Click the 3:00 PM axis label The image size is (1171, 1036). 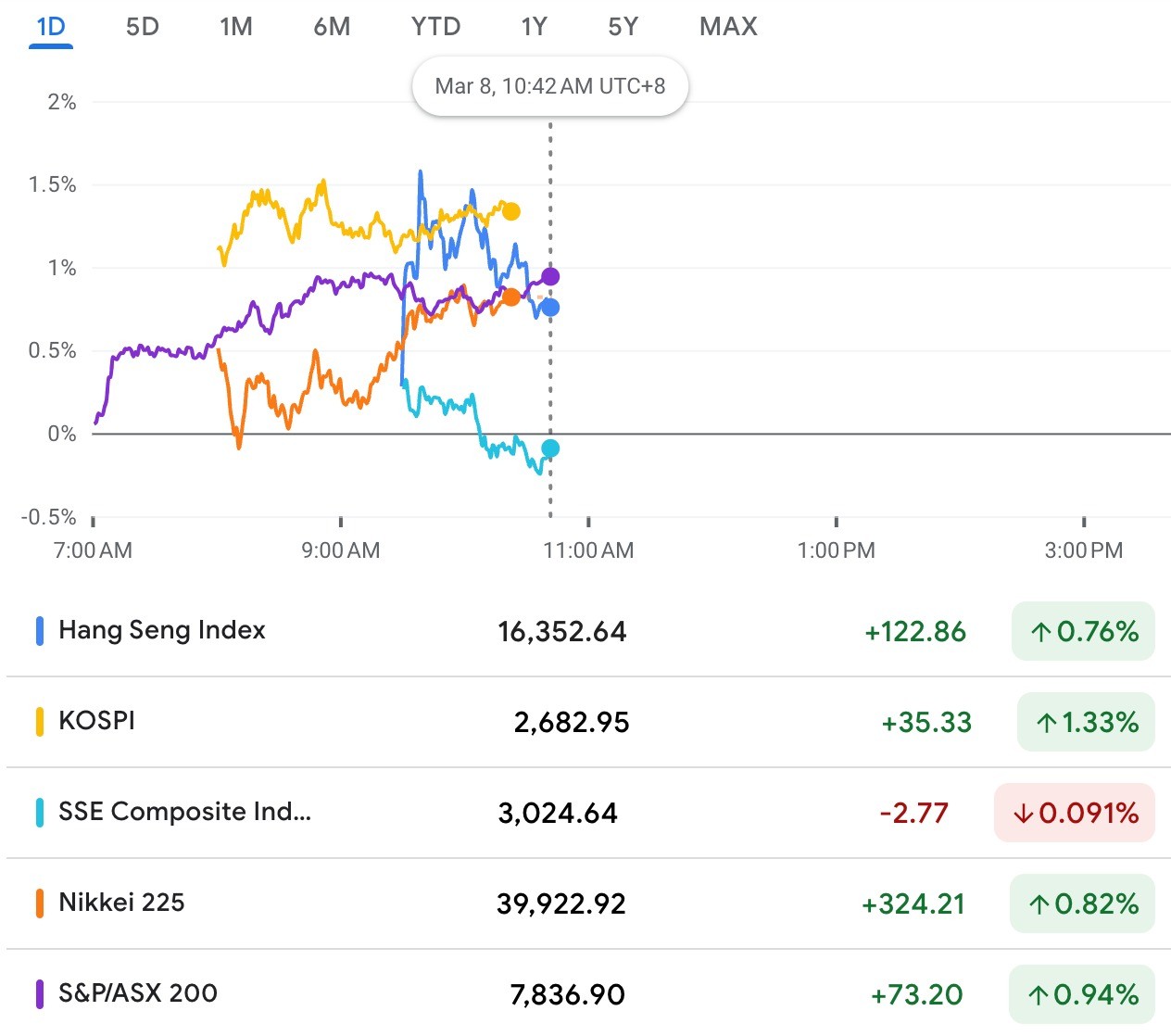coord(1084,550)
